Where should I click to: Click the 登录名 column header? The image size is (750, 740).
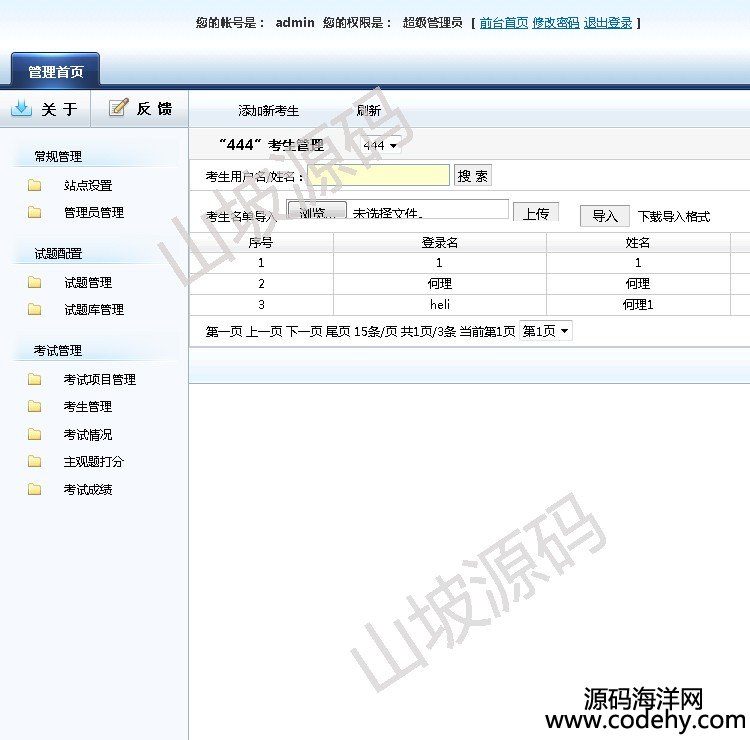click(440, 243)
